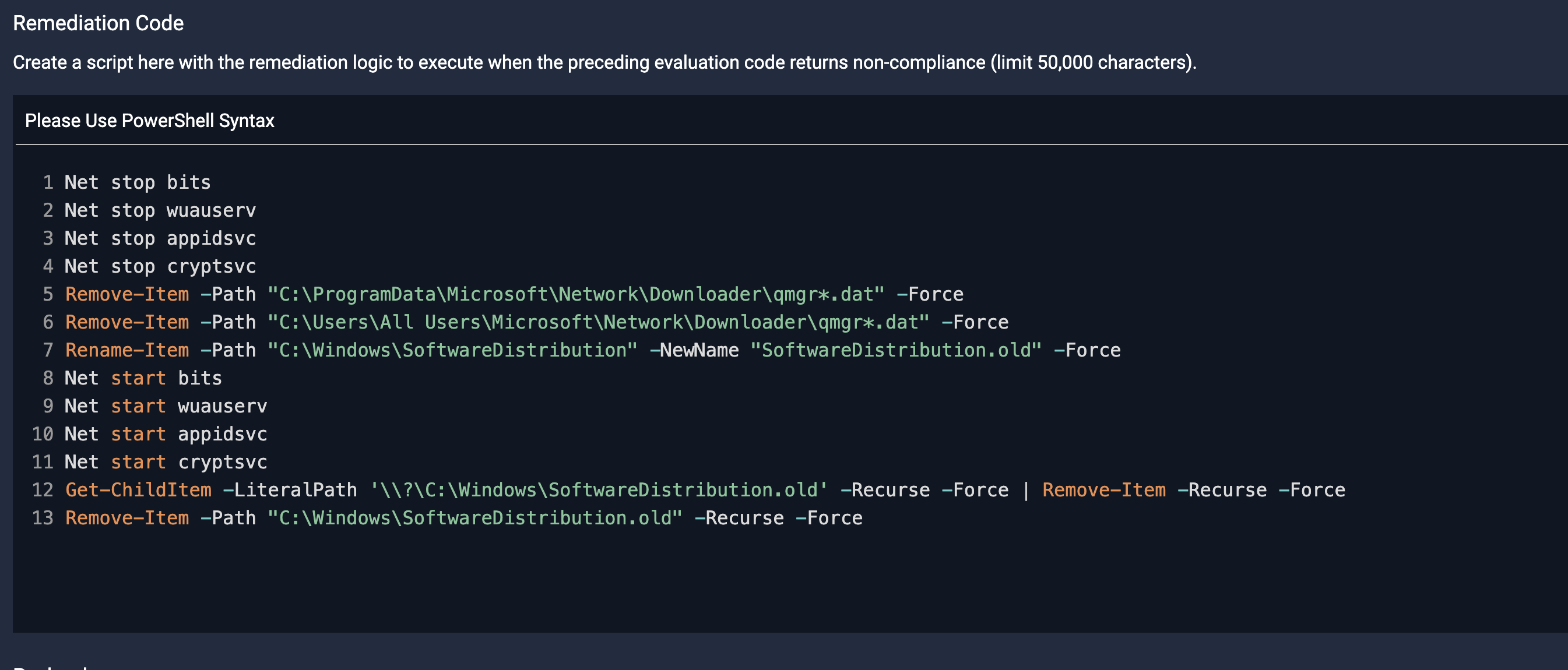Click line number 13 in gutter
This screenshot has height=670, width=1568.
coord(43,519)
